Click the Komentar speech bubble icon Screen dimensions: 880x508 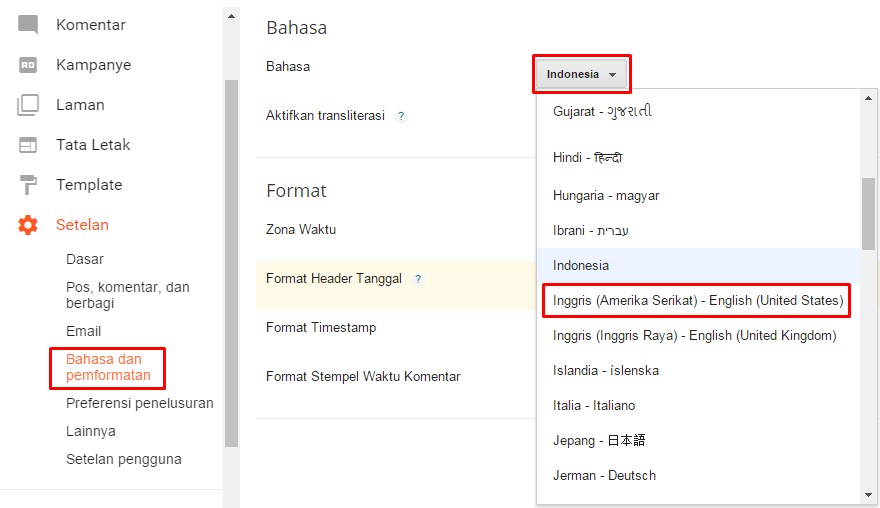pyautogui.click(x=28, y=25)
